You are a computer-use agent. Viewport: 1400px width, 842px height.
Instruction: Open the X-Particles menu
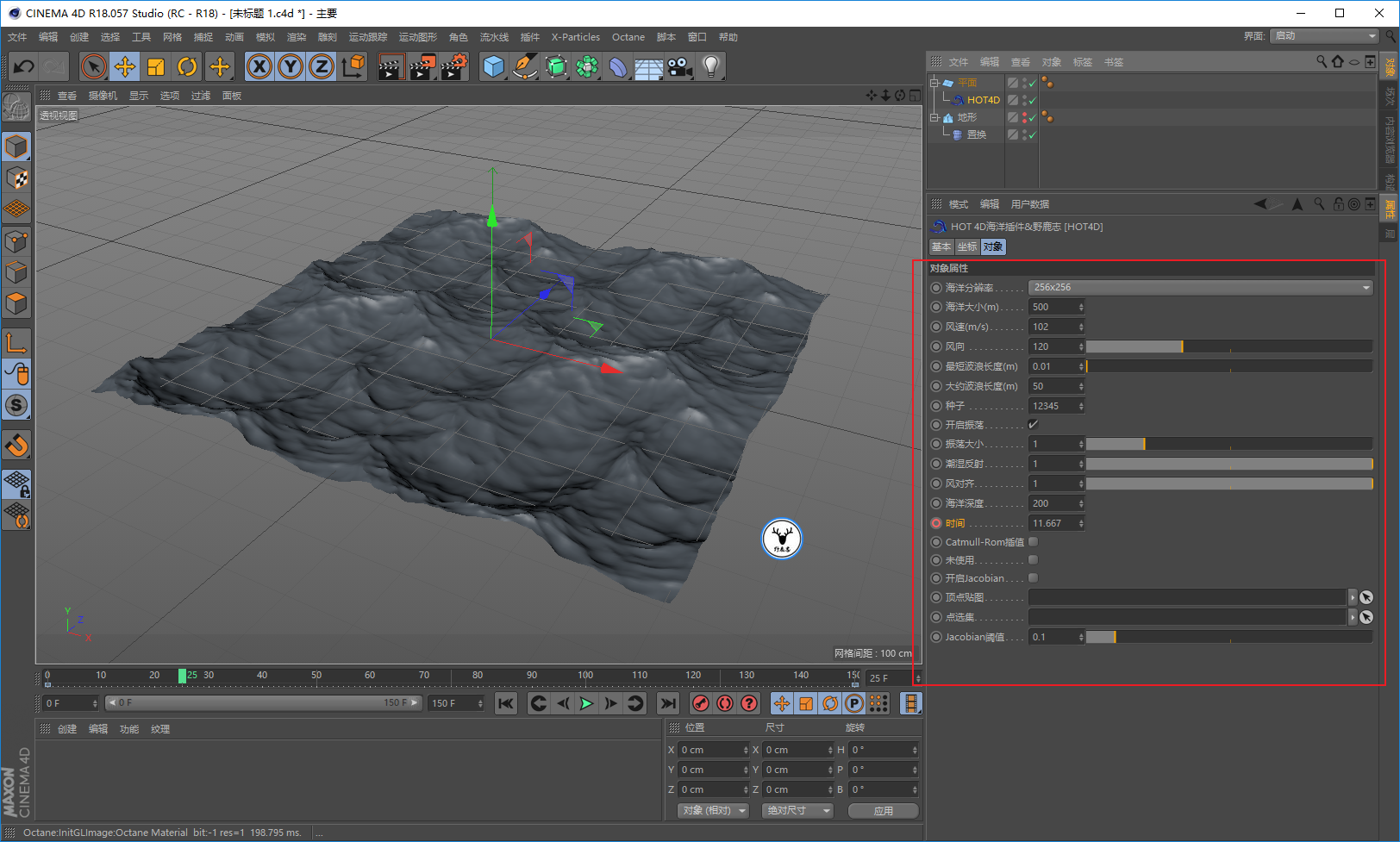pos(576,37)
